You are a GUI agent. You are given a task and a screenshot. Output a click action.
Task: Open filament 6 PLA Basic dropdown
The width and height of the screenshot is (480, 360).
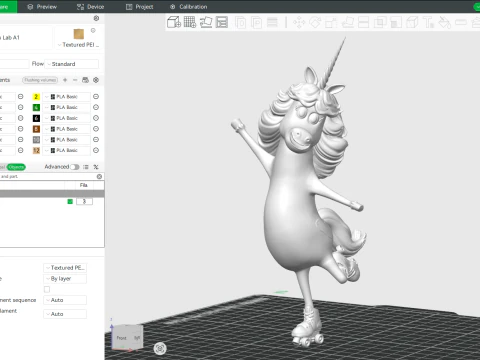pos(67,118)
